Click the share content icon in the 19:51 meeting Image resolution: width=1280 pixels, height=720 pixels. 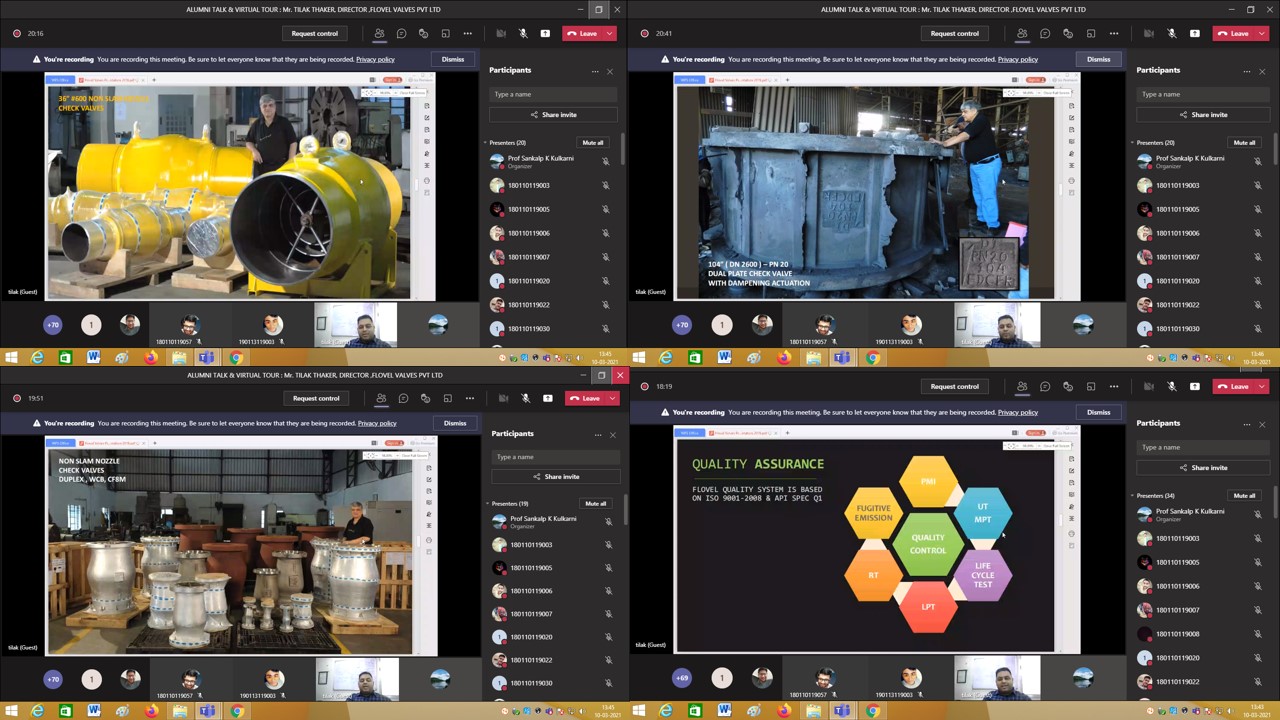547,398
